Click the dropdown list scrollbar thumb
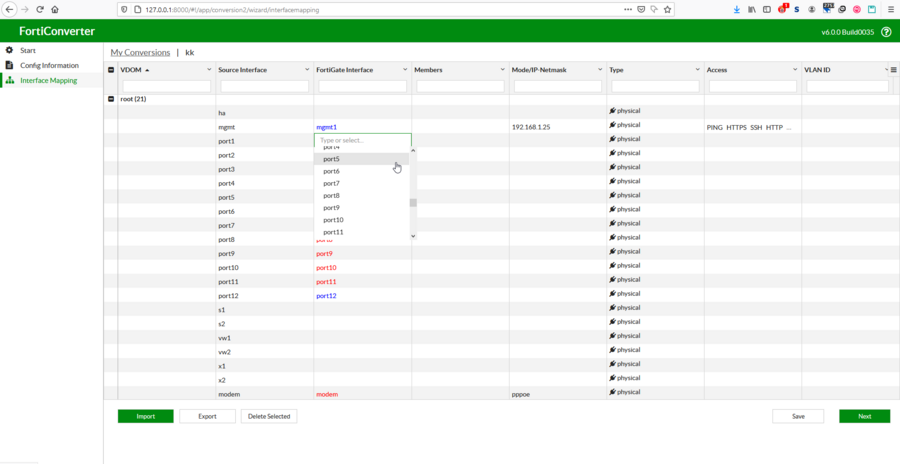This screenshot has width=900, height=464. [413, 202]
